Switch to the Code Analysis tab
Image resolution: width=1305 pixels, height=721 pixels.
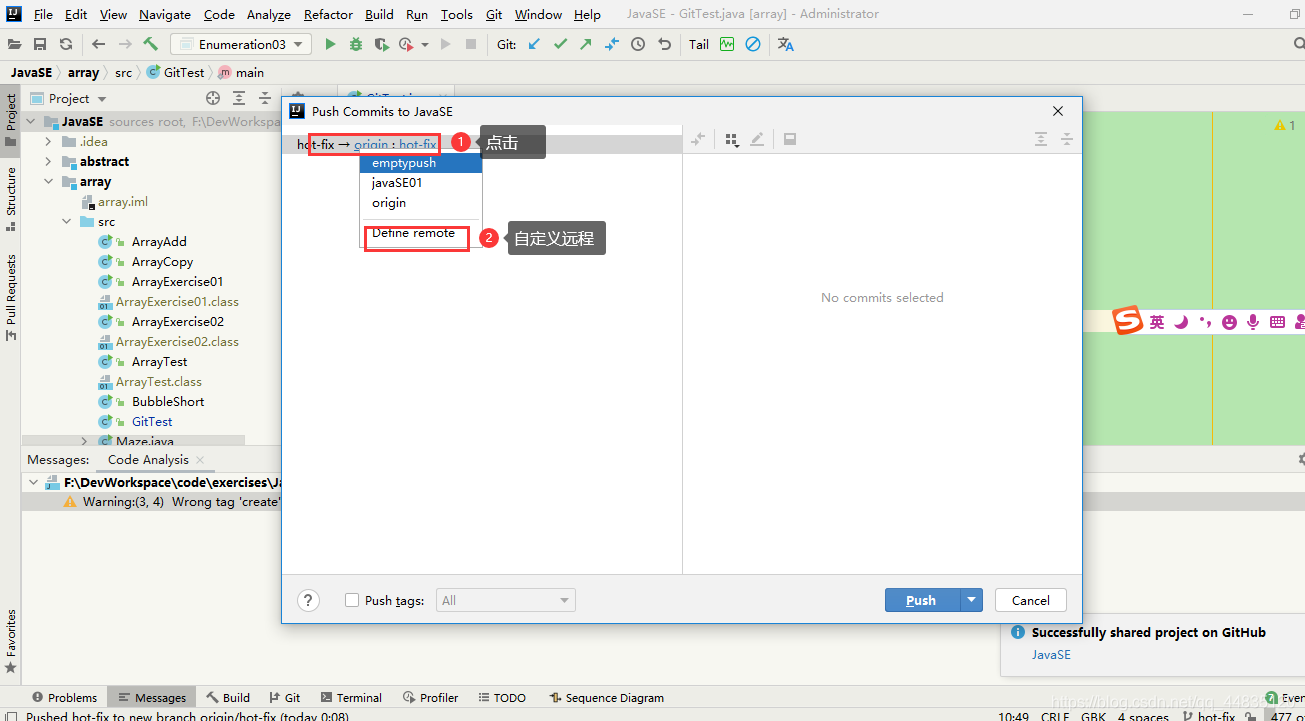(148, 459)
